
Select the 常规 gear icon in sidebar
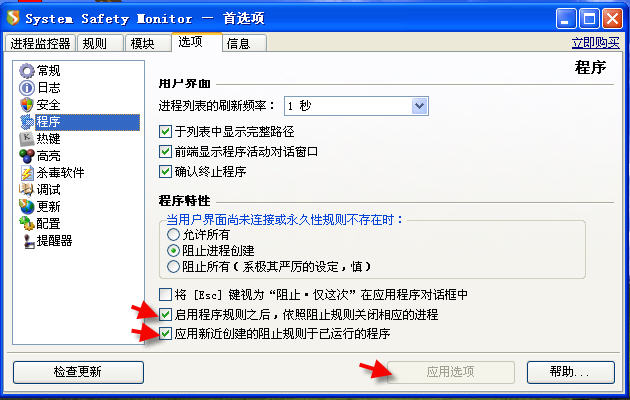point(27,71)
